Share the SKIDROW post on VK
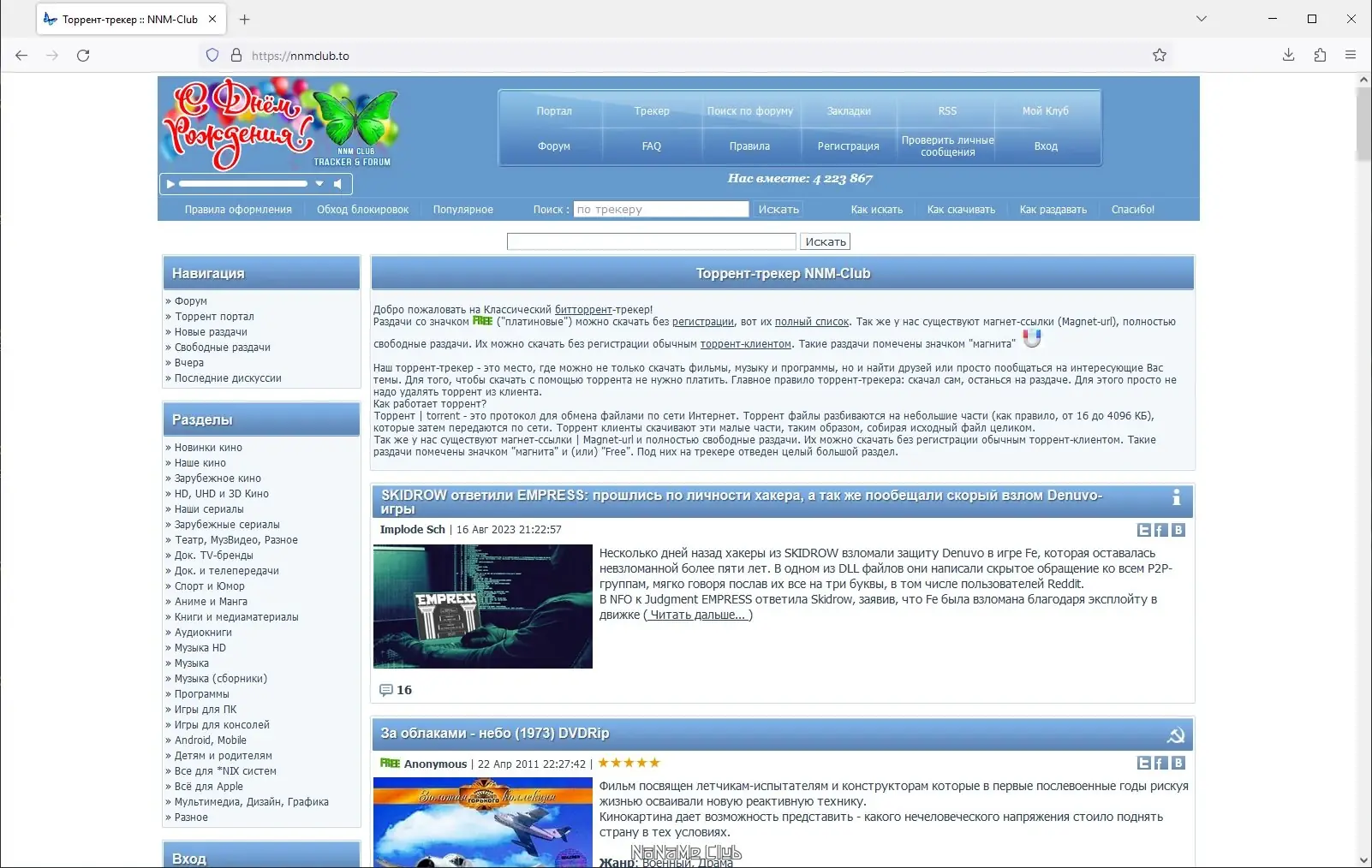1372x868 pixels. tap(1178, 531)
